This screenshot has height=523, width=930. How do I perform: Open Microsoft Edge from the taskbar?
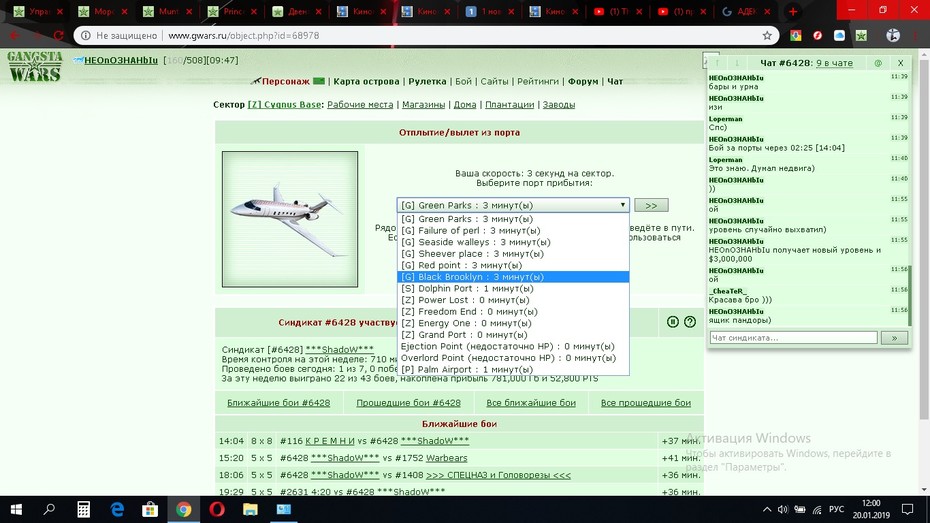[x=117, y=509]
